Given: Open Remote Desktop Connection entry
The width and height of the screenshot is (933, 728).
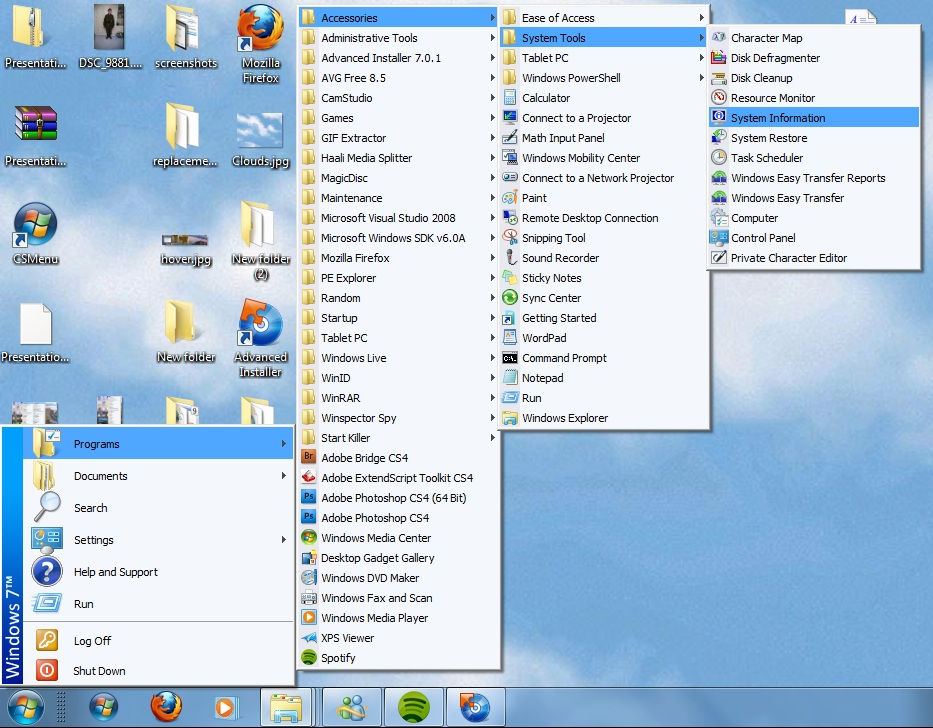Looking at the screenshot, I should click(604, 218).
